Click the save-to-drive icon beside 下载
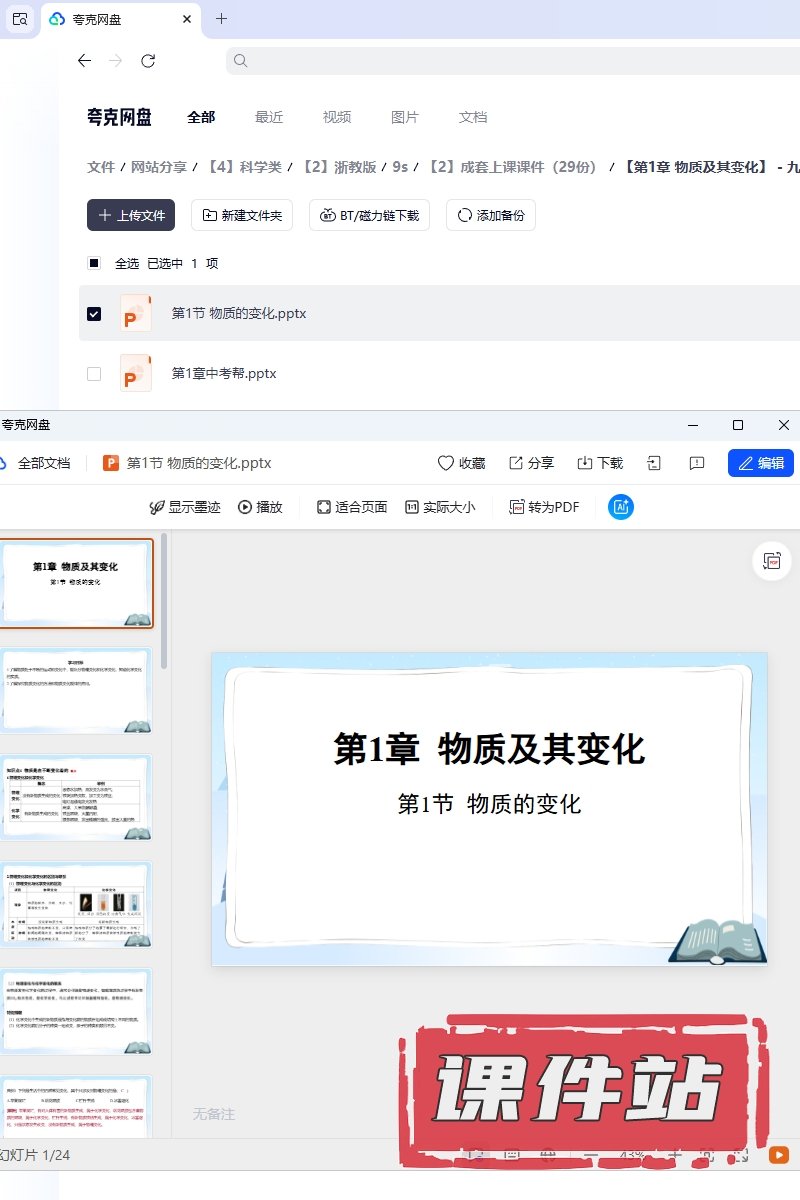The image size is (800, 1200). point(654,463)
